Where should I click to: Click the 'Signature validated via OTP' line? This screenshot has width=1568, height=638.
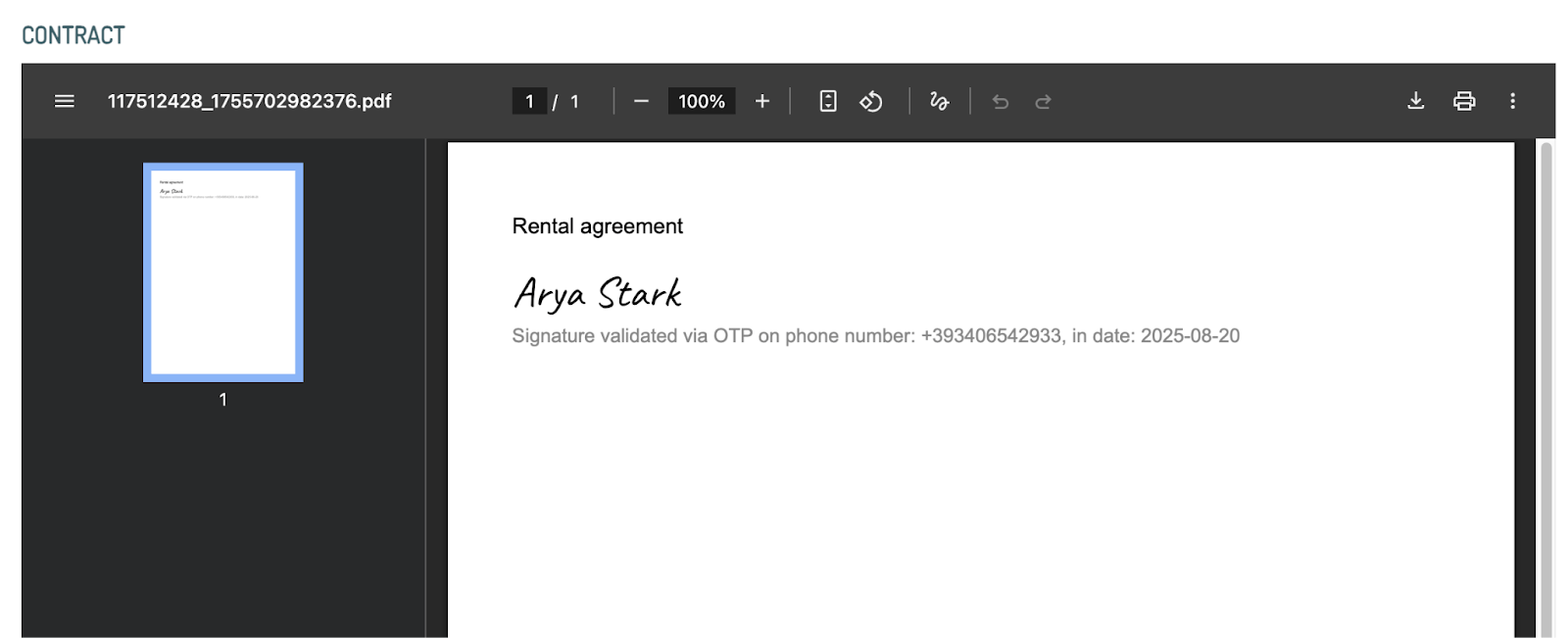pos(875,336)
